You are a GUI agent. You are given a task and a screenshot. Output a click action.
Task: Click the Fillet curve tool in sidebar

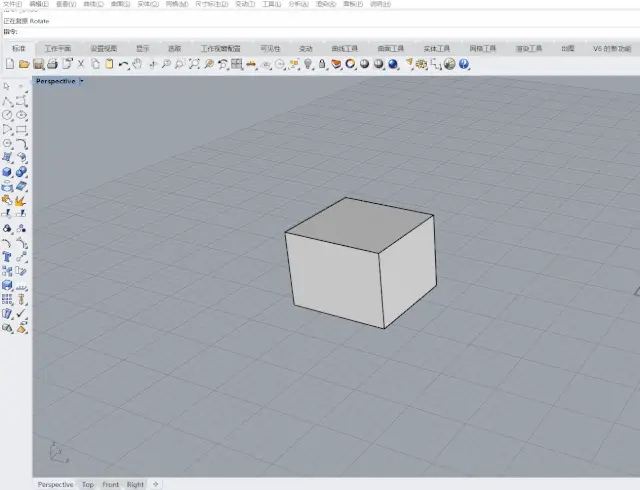(x=21, y=144)
